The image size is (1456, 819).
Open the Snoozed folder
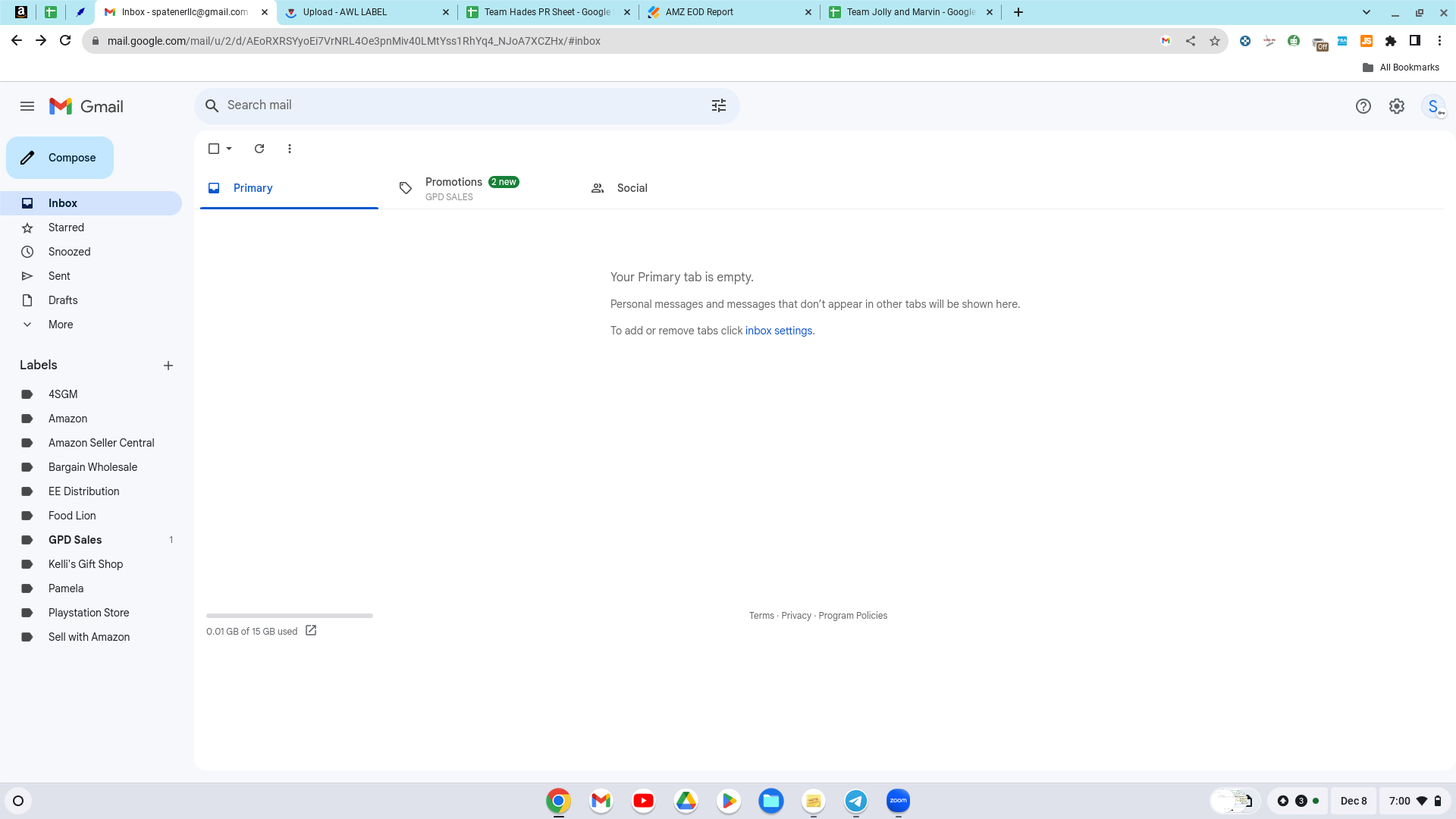click(x=91, y=252)
